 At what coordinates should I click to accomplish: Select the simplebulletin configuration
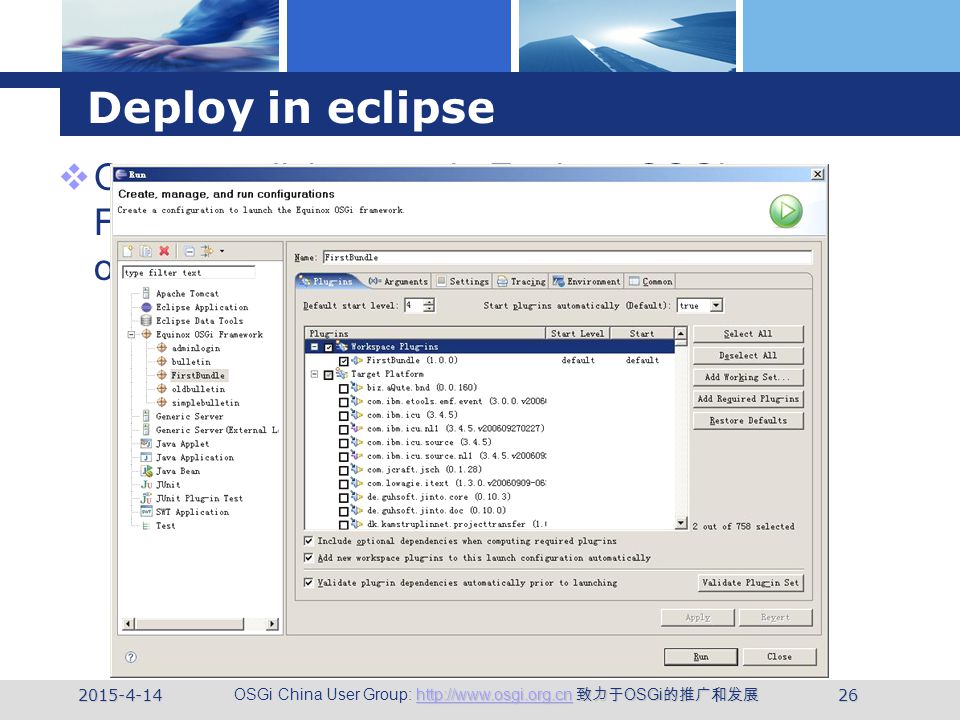[205, 403]
